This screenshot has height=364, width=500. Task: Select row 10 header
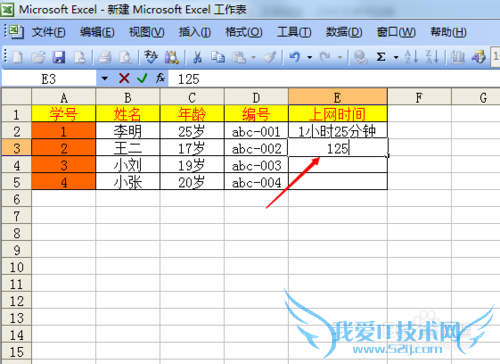point(17,267)
